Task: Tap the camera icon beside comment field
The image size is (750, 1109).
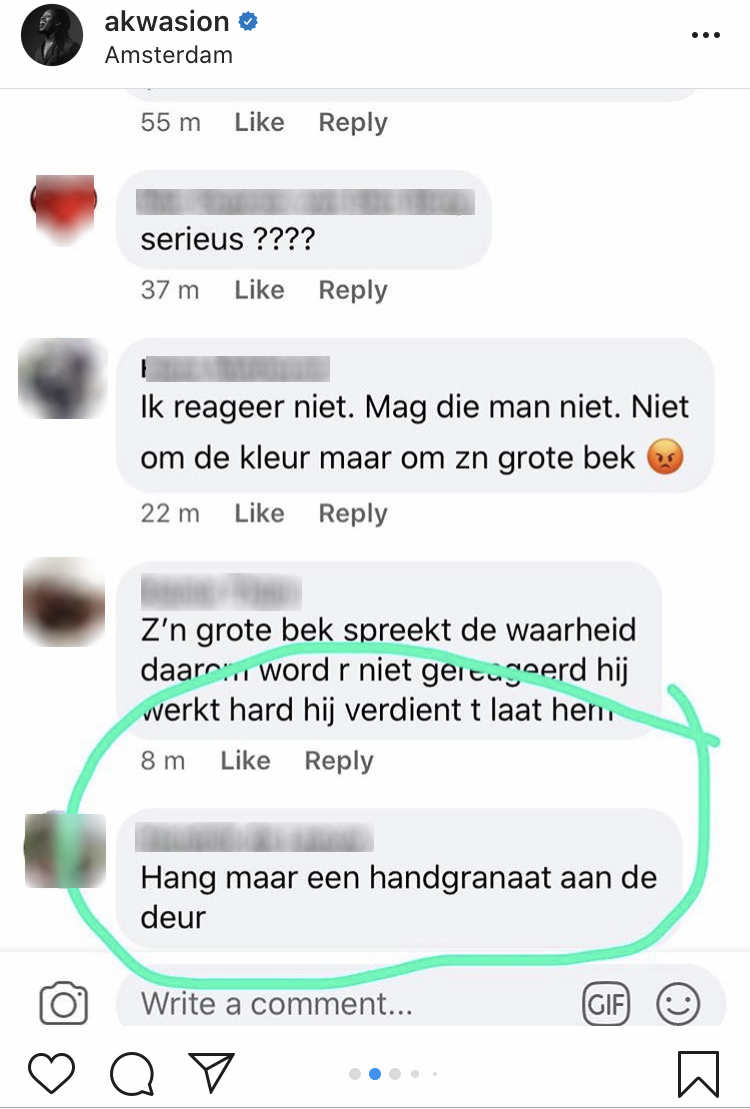Action: [x=64, y=1003]
